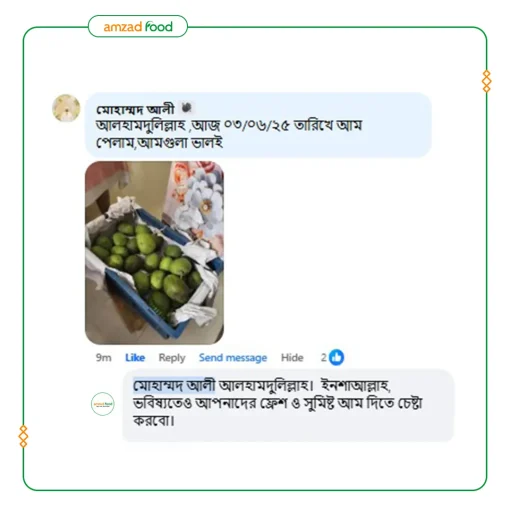Open the mango crate photo
The width and height of the screenshot is (510, 510).
tap(154, 253)
